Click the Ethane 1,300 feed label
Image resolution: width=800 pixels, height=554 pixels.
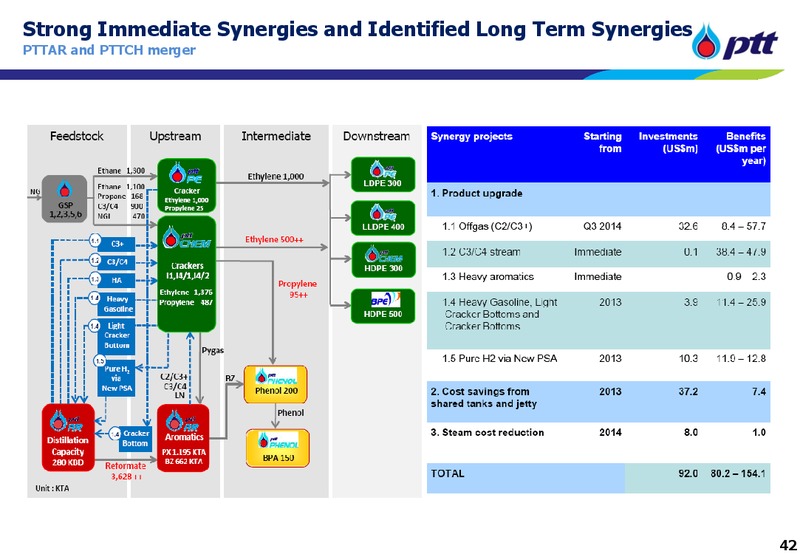coord(121,170)
